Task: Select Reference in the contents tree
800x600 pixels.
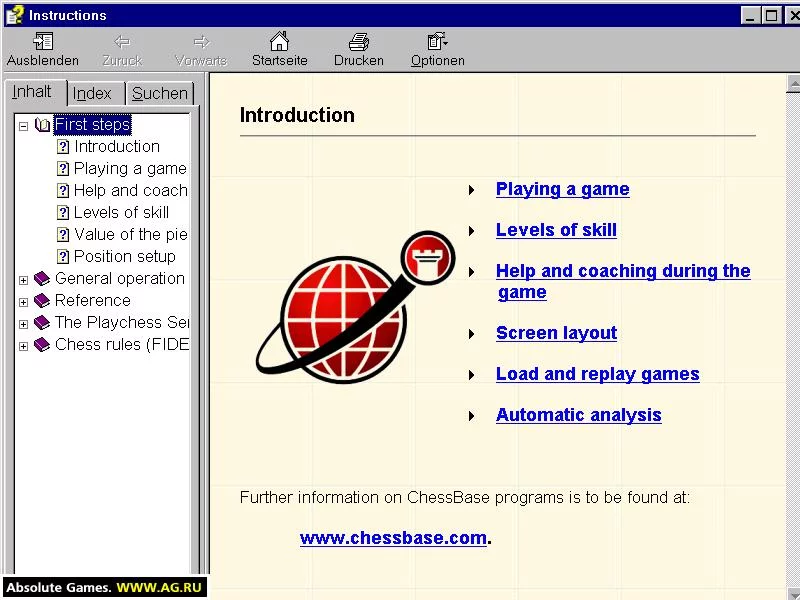Action: tap(92, 301)
